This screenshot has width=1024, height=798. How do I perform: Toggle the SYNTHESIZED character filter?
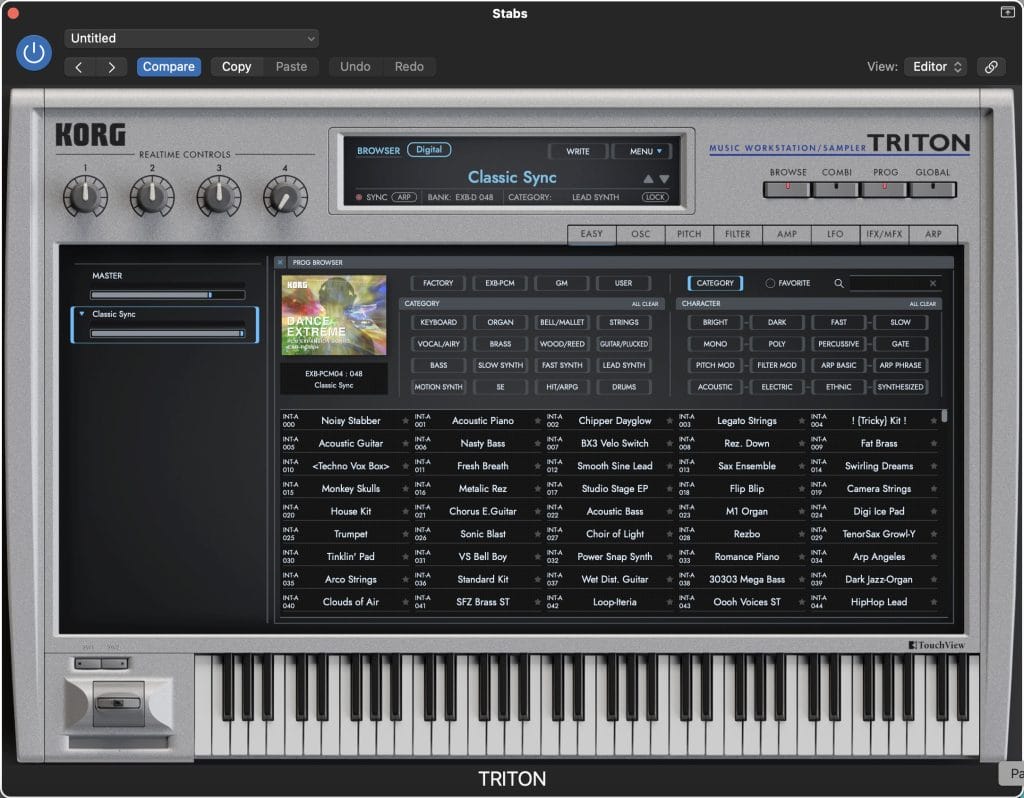[x=901, y=387]
